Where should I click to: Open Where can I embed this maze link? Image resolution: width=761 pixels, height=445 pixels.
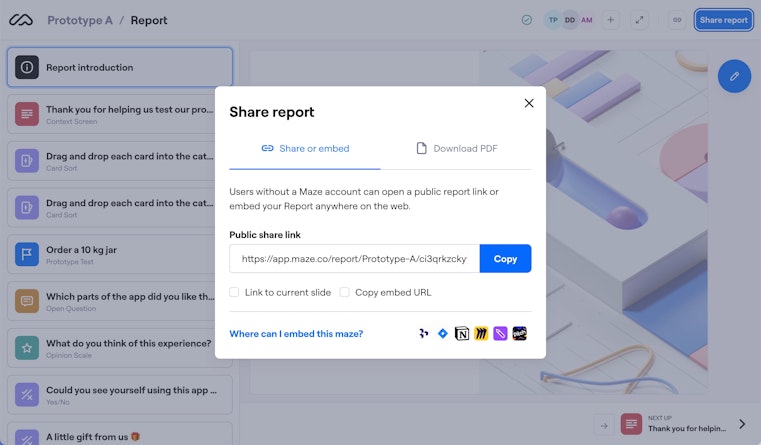[296, 333]
